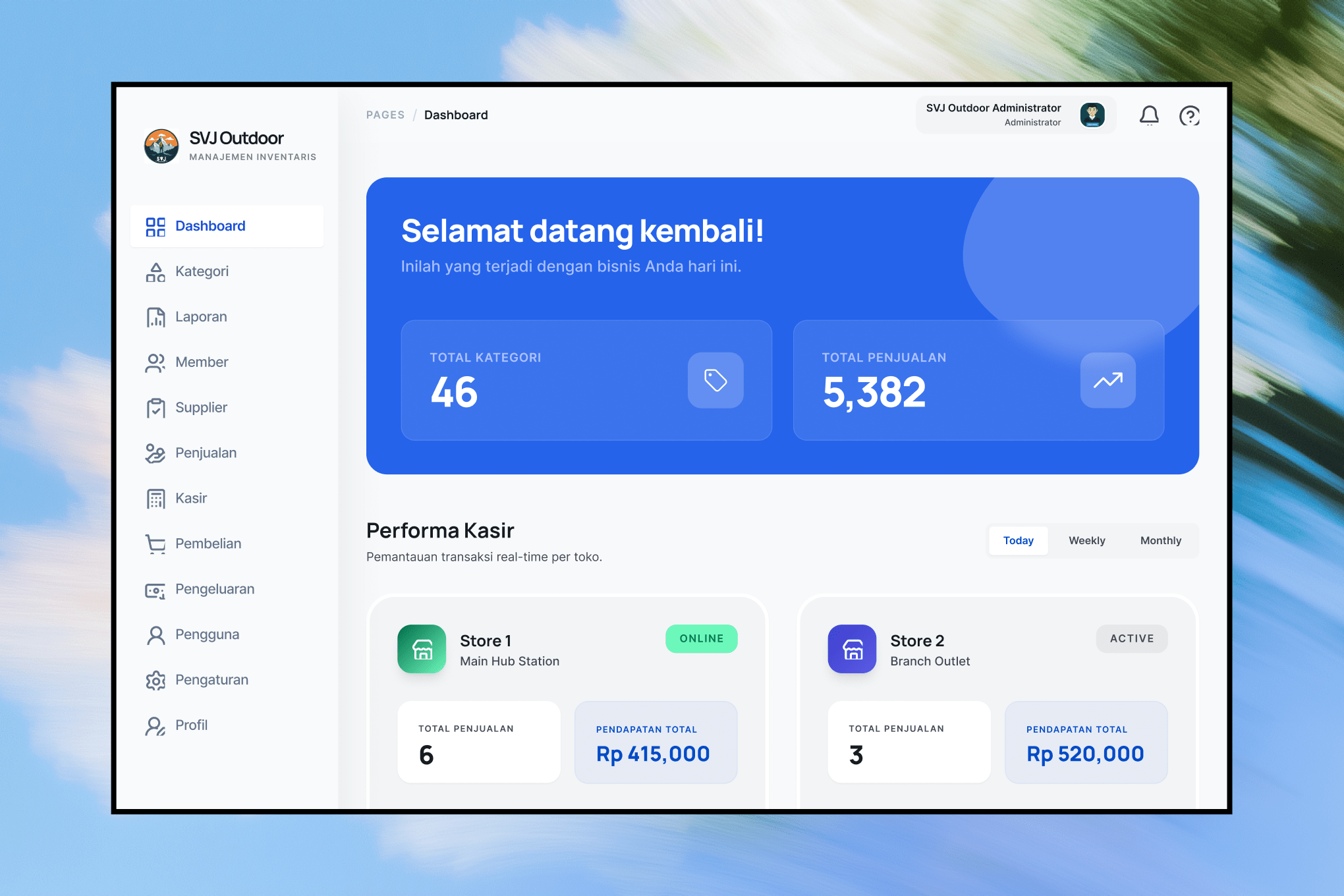Click the Branch Outlet subtitle

(930, 661)
